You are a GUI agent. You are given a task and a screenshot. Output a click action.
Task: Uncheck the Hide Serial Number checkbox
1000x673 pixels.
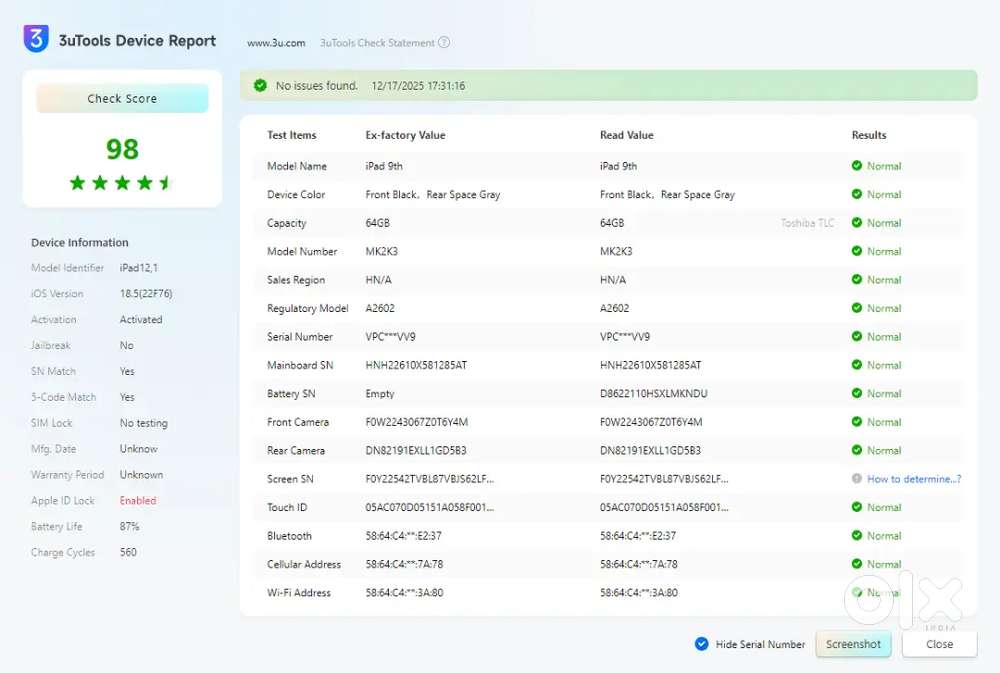pyautogui.click(x=702, y=644)
